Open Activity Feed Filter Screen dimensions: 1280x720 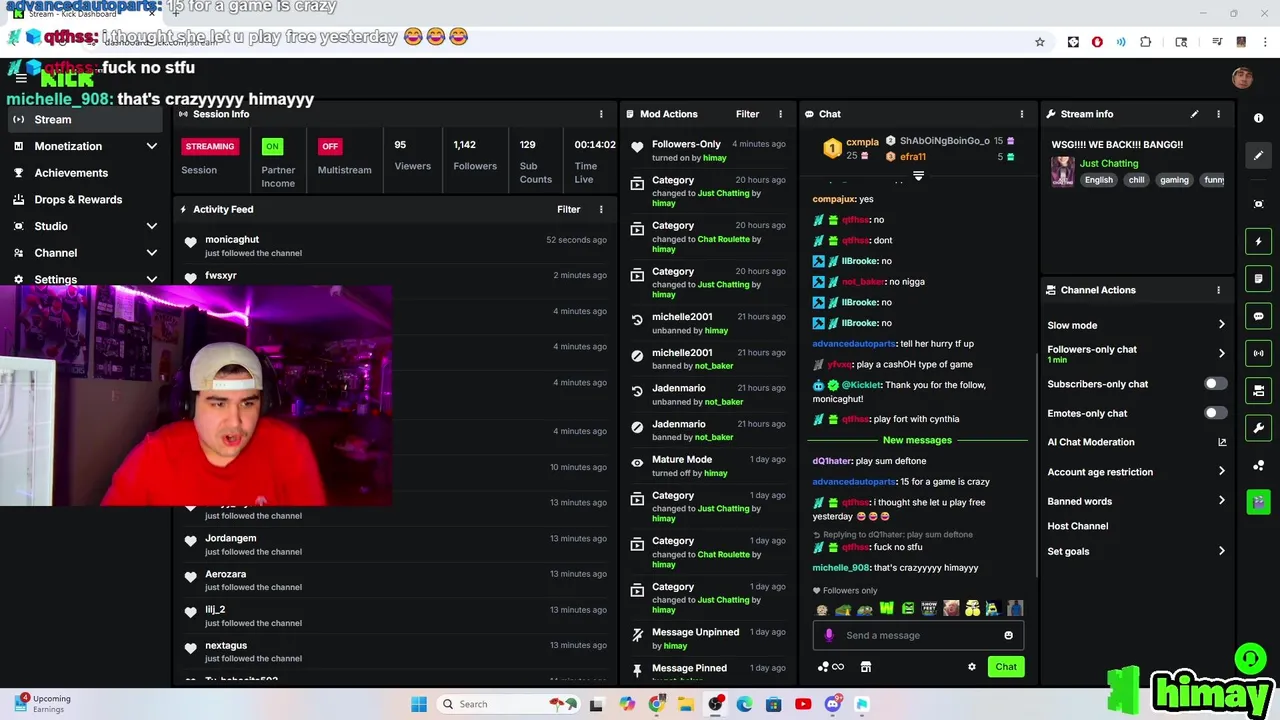tap(568, 209)
